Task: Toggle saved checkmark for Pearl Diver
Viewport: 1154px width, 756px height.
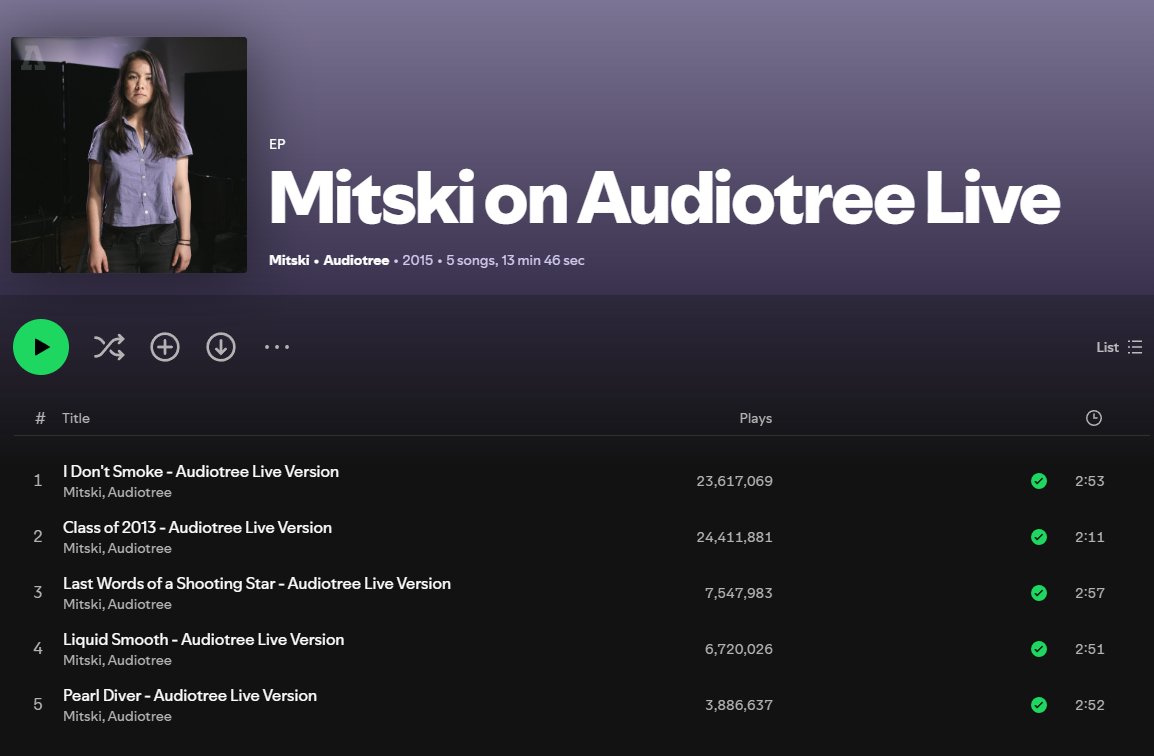Action: [1038, 704]
